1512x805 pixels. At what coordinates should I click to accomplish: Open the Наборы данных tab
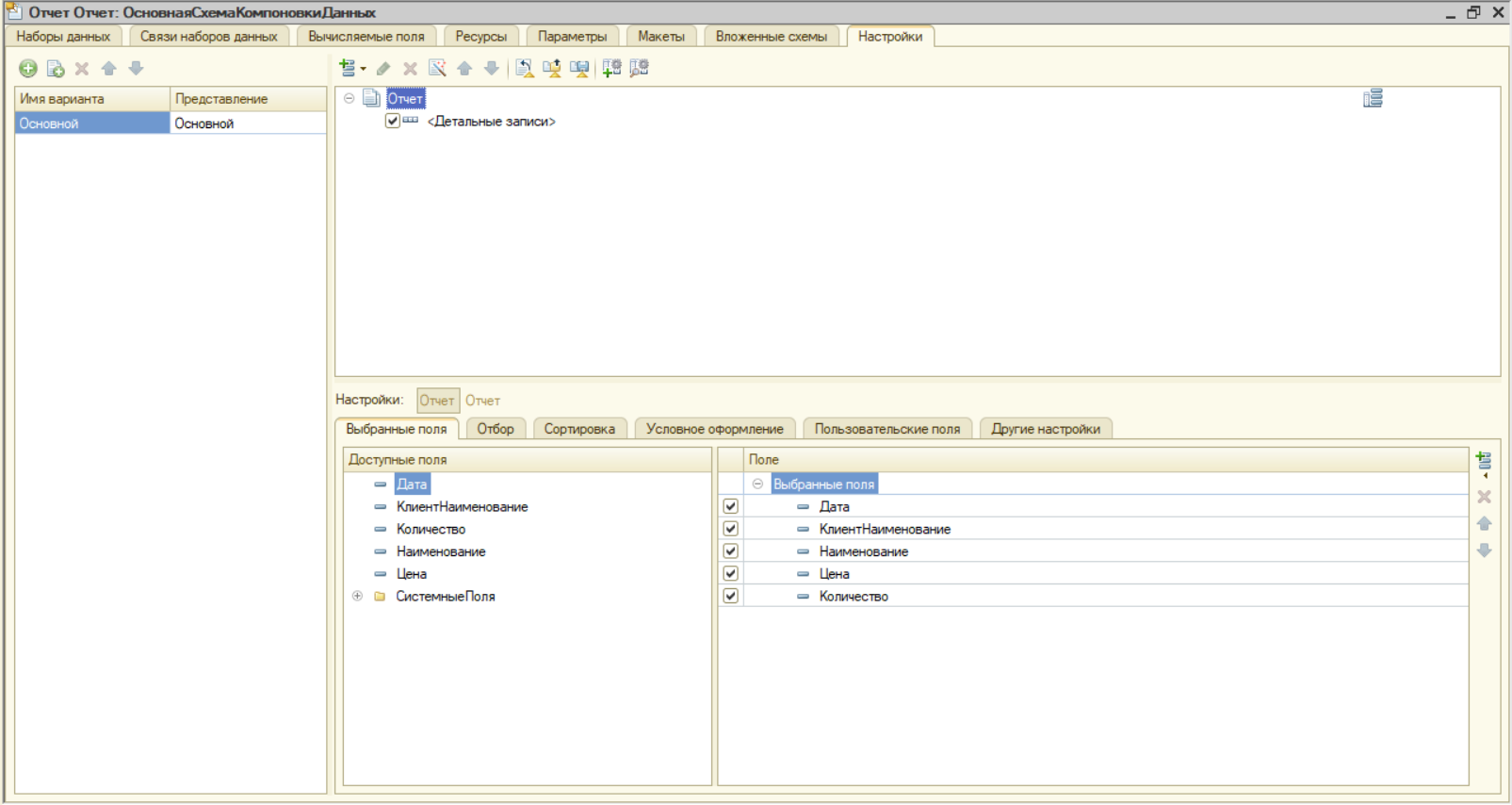point(63,36)
